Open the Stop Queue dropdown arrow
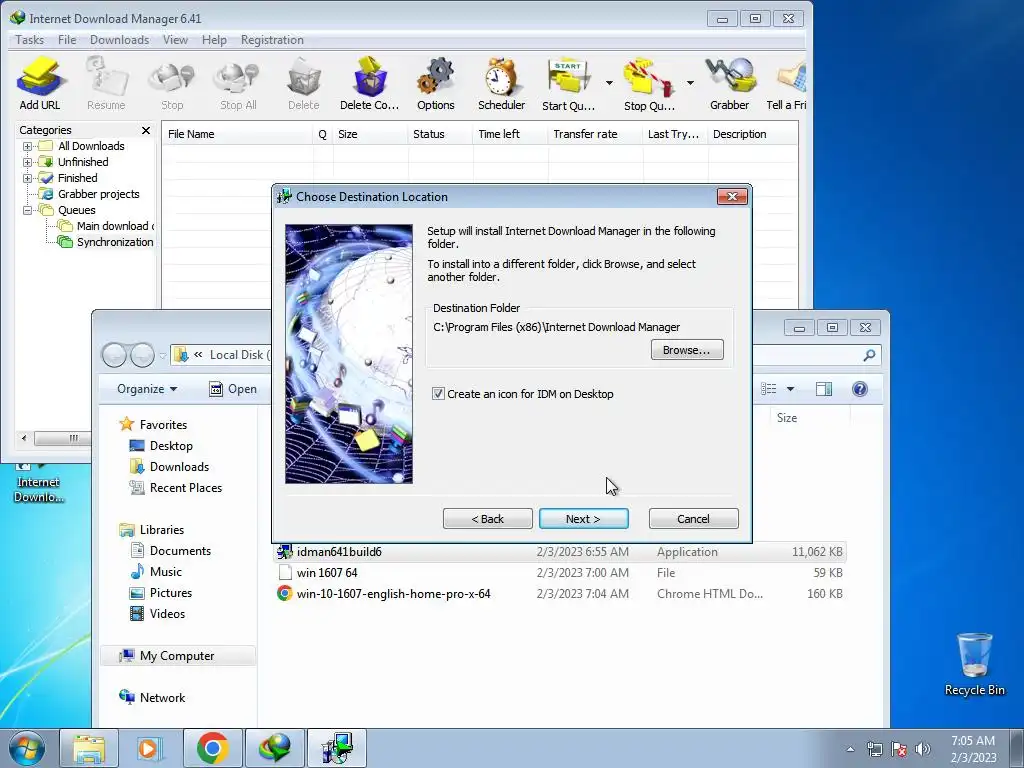Viewport: 1024px width, 768px height. click(690, 83)
